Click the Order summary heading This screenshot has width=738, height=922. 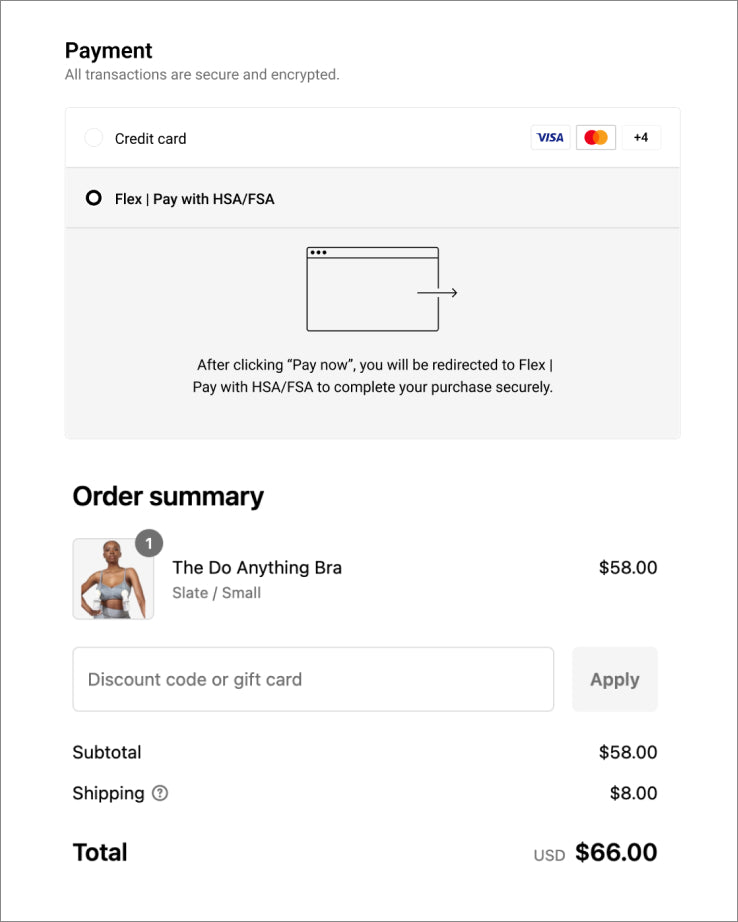click(168, 496)
